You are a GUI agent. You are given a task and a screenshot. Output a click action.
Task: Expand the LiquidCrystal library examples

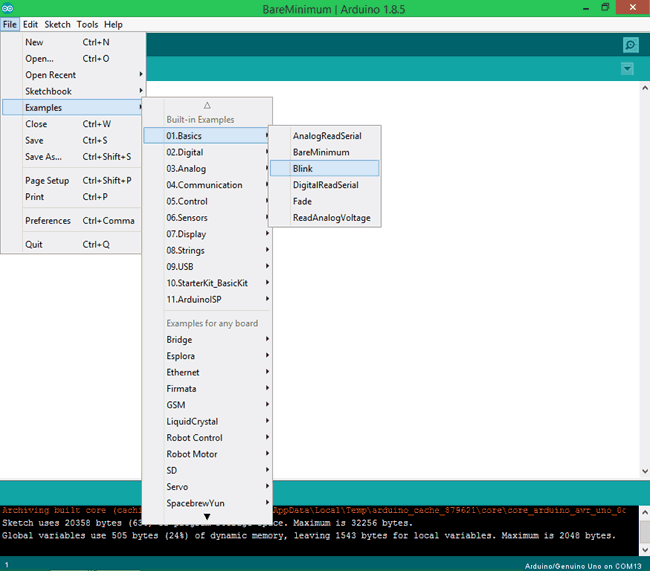click(207, 421)
